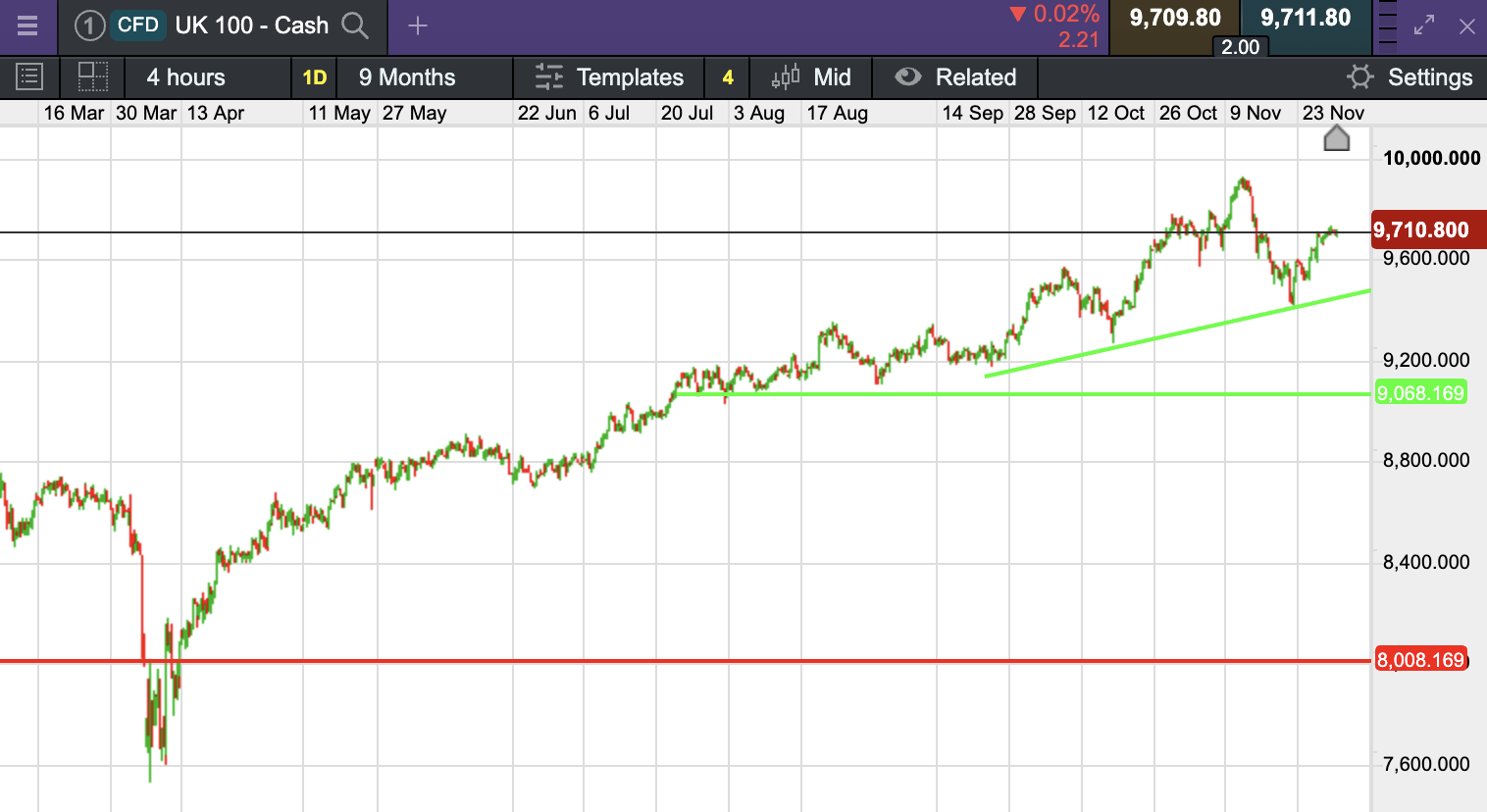Click the 11 May date label
The image size is (1487, 812).
point(339,113)
